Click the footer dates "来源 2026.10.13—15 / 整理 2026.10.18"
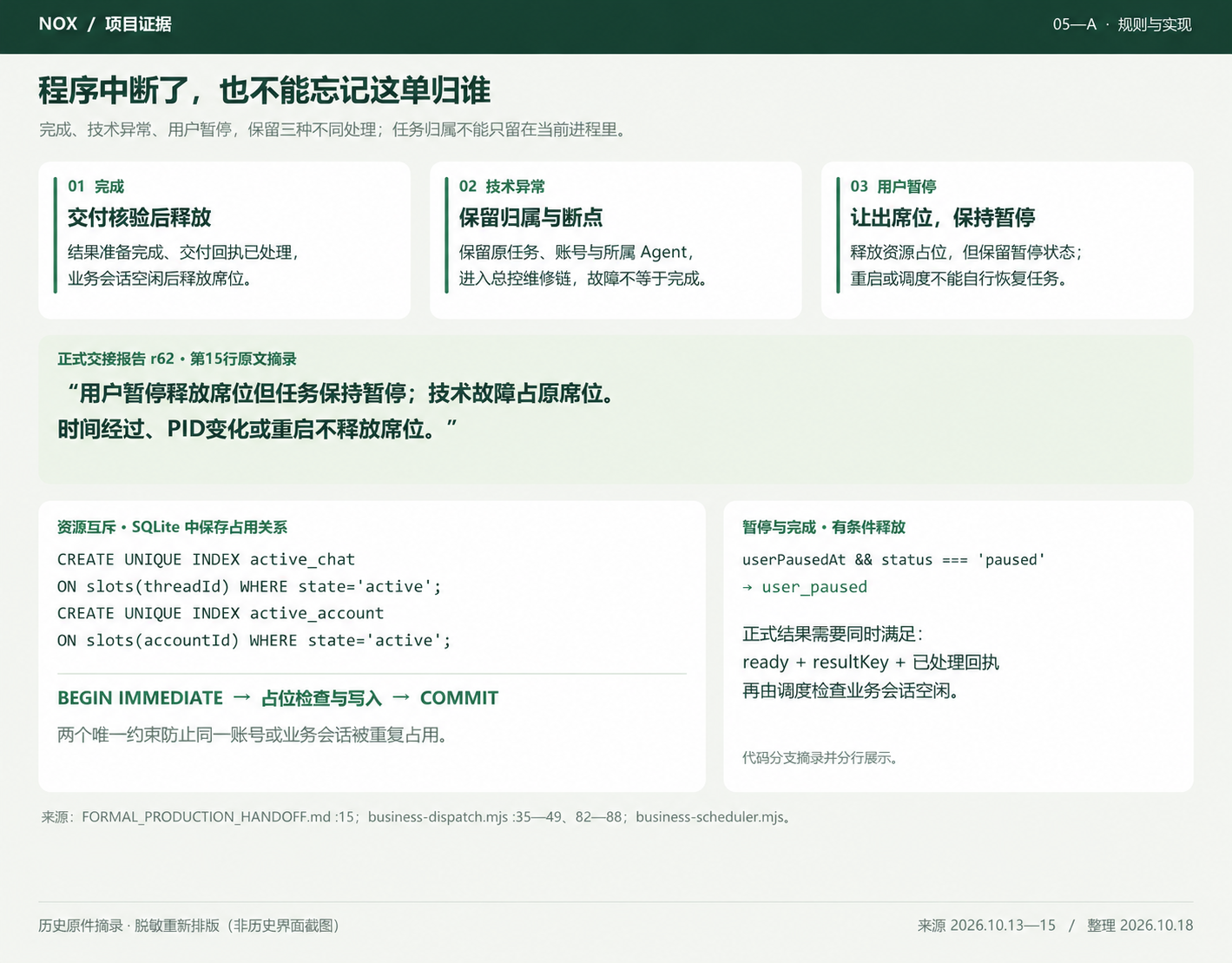The width and height of the screenshot is (1232, 963). pyautogui.click(x=1055, y=926)
